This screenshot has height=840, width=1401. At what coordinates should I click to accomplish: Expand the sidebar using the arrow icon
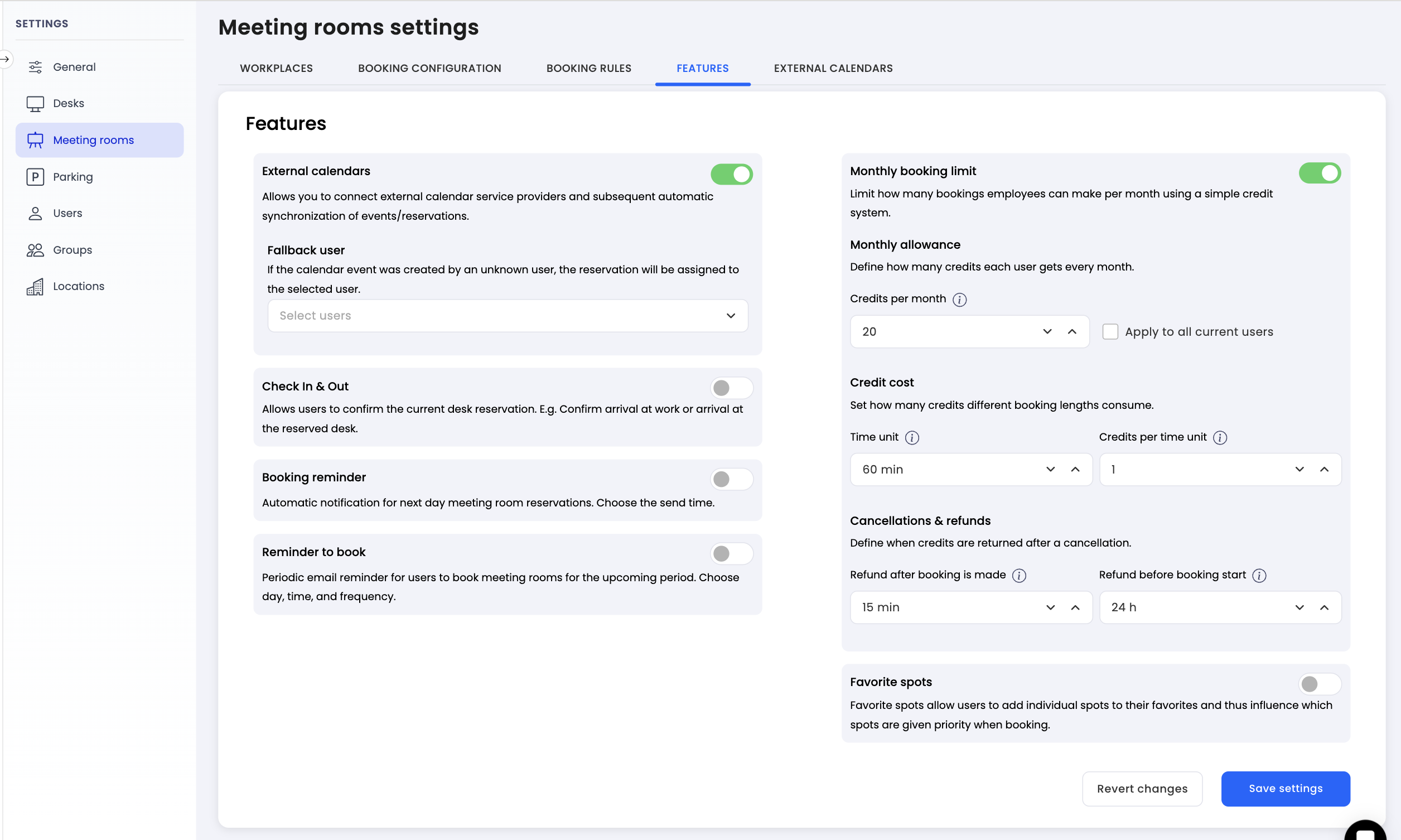coord(5,59)
